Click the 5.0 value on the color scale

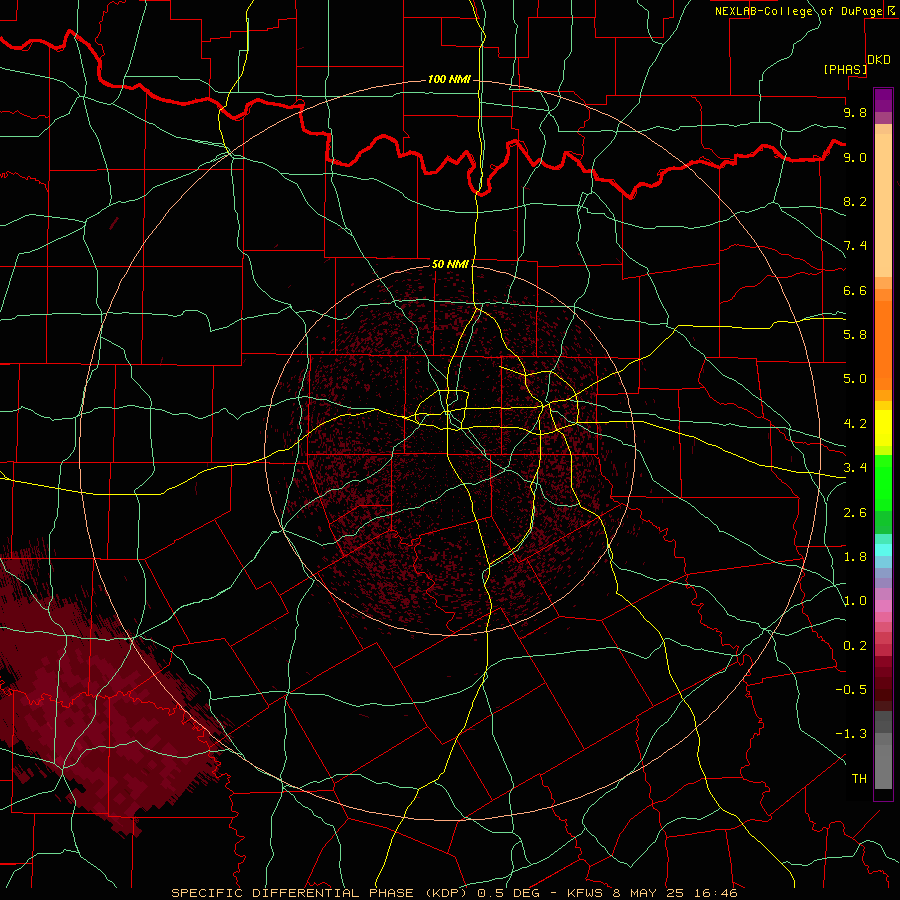tap(855, 379)
